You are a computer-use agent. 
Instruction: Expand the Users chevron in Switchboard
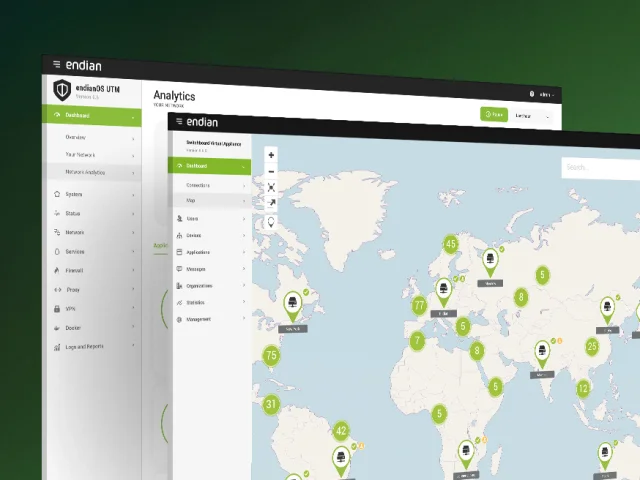coord(244,219)
